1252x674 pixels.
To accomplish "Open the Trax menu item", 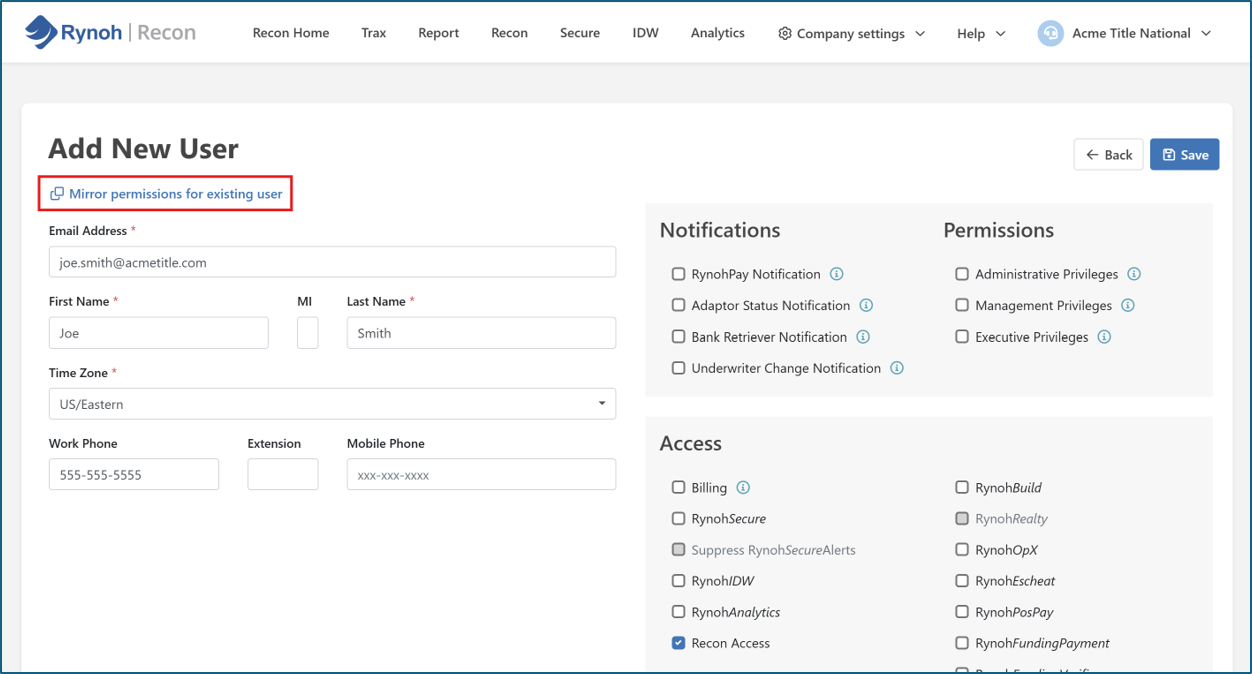I will [x=374, y=33].
